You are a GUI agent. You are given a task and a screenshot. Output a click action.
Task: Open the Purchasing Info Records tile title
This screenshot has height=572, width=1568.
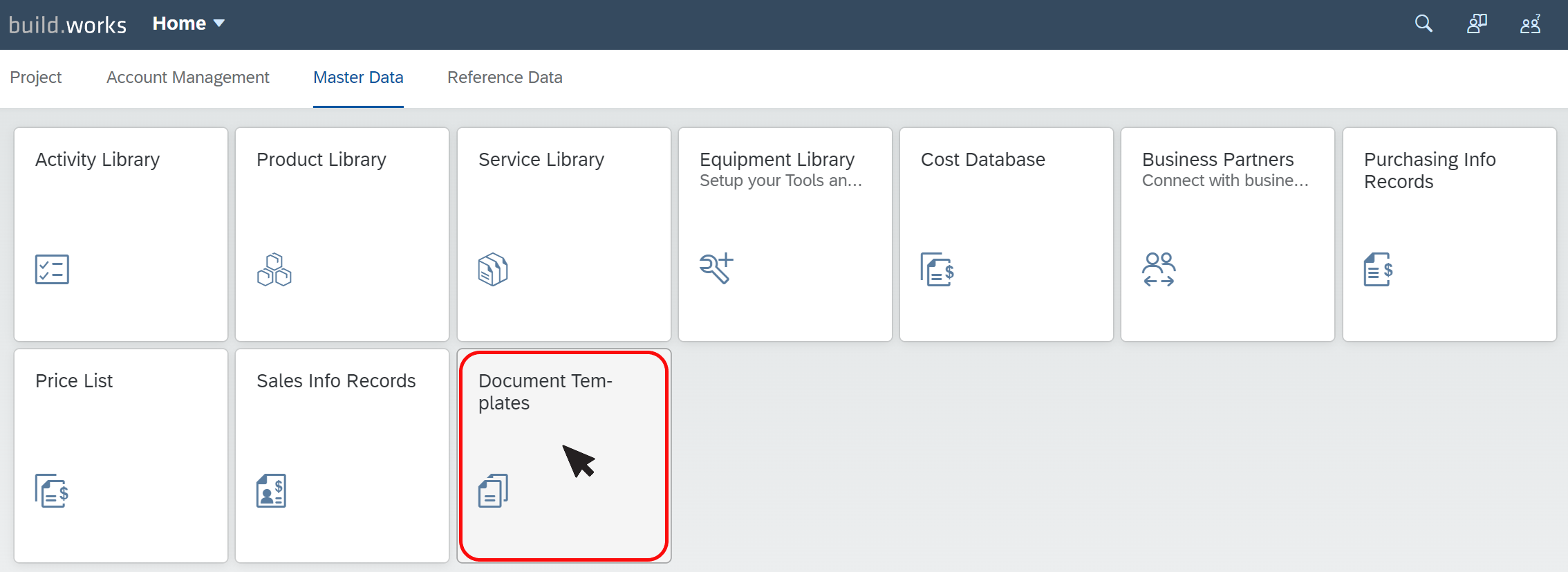[x=1430, y=171]
